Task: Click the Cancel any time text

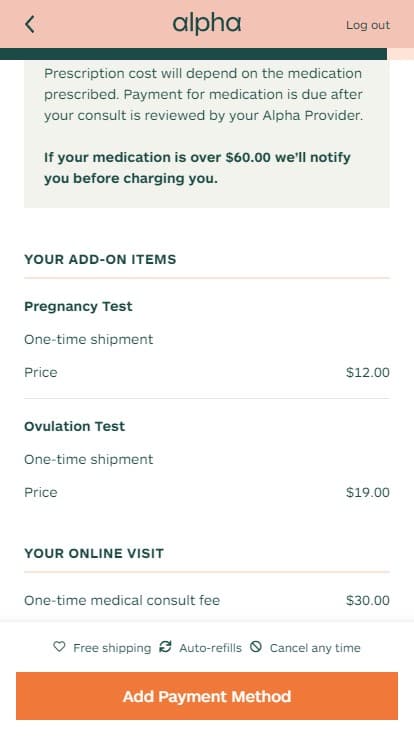Action: click(x=315, y=648)
